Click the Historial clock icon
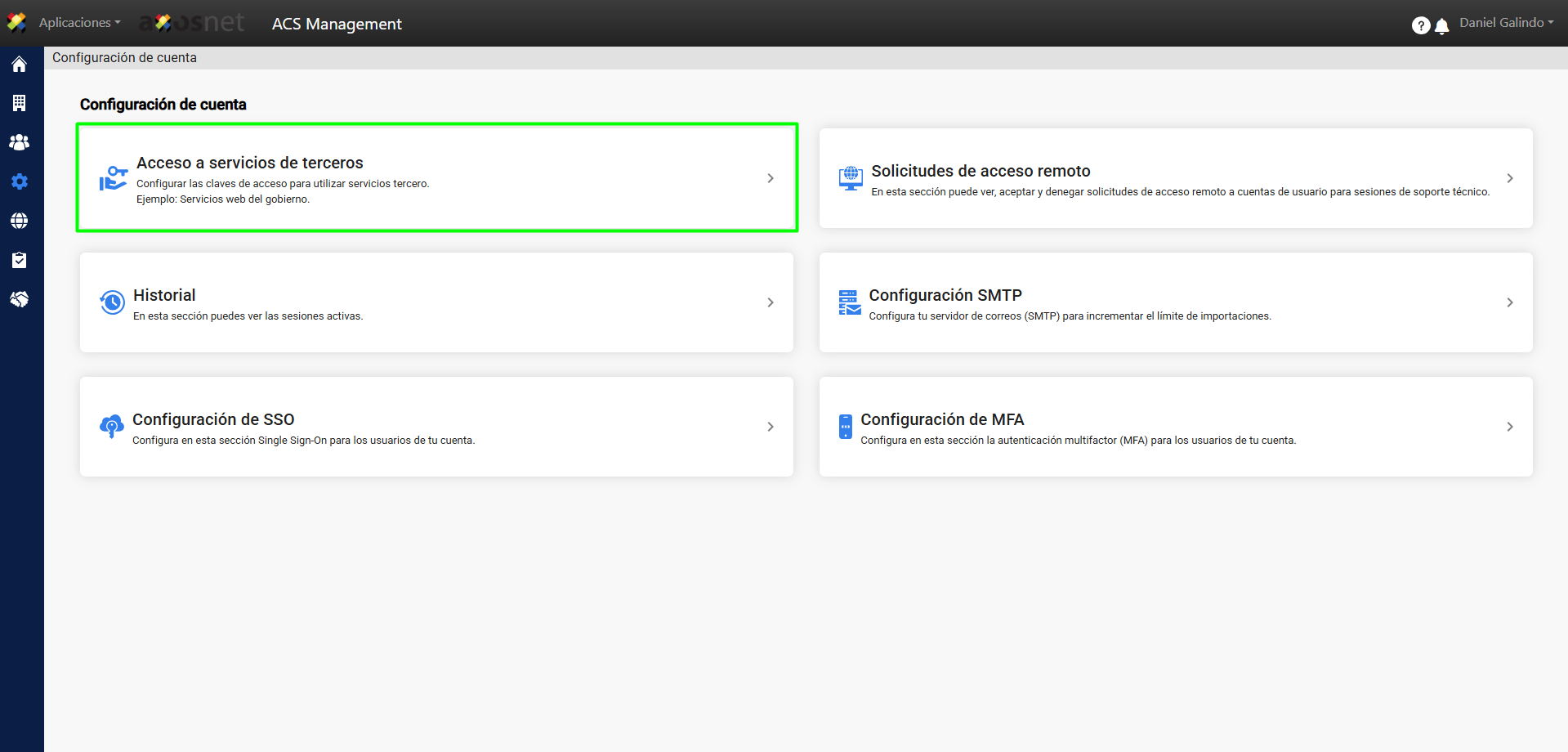Viewport: 1568px width, 752px height. coord(112,302)
